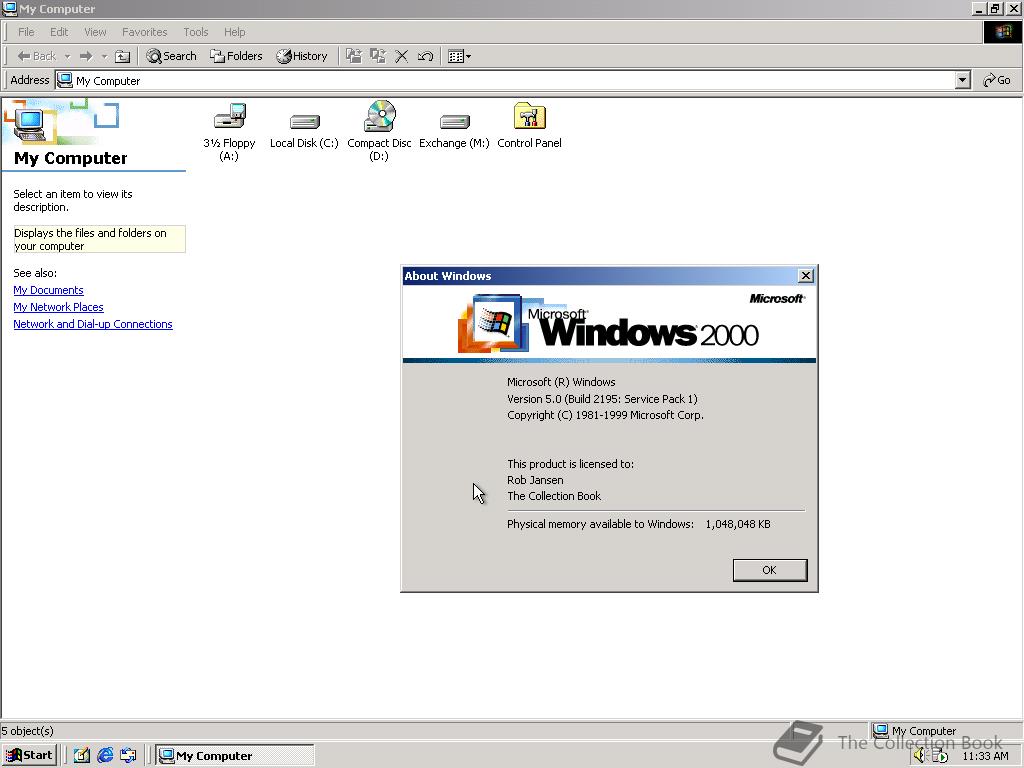This screenshot has width=1024, height=768.
Task: Open the Tools menu
Action: 195,32
